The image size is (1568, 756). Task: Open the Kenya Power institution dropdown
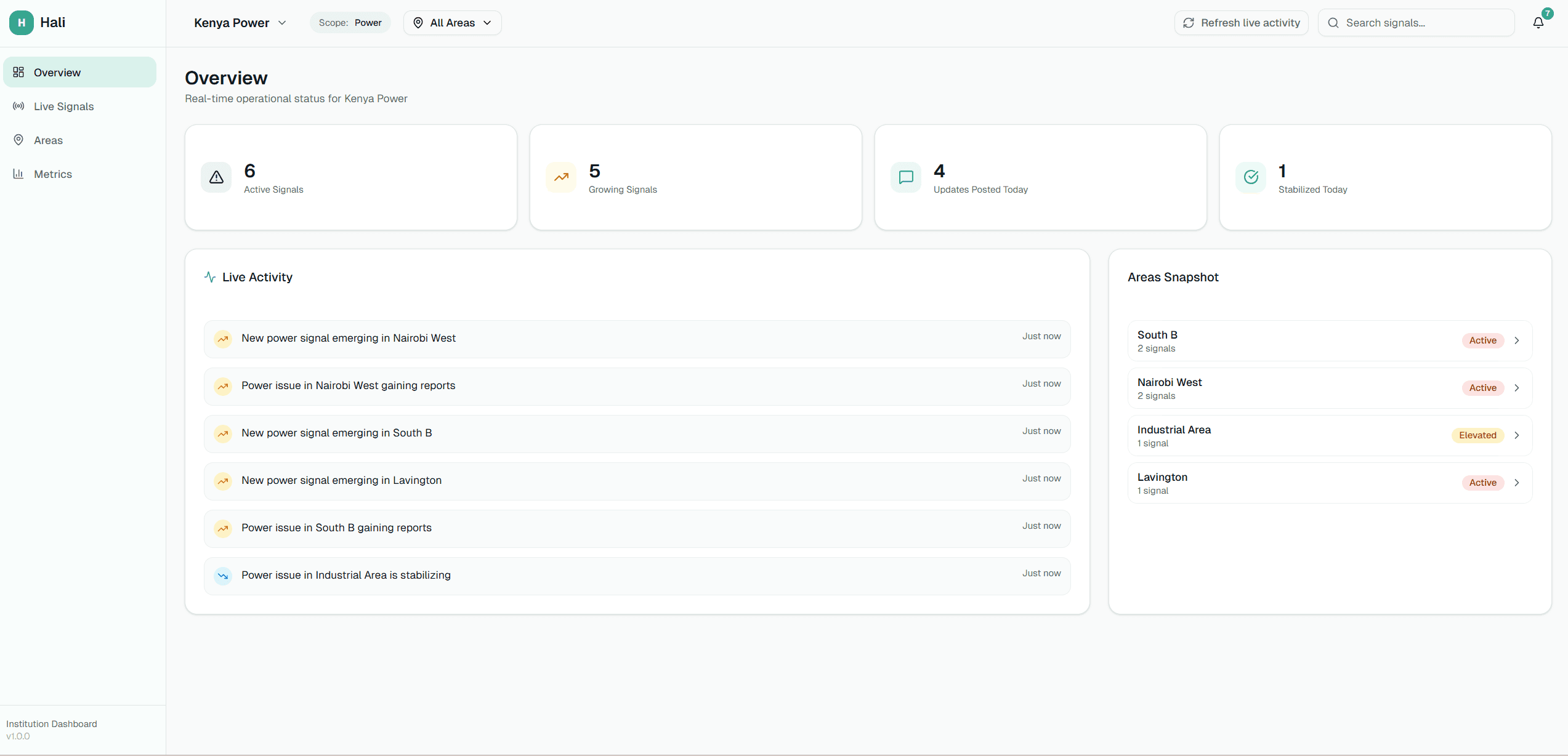[x=240, y=23]
